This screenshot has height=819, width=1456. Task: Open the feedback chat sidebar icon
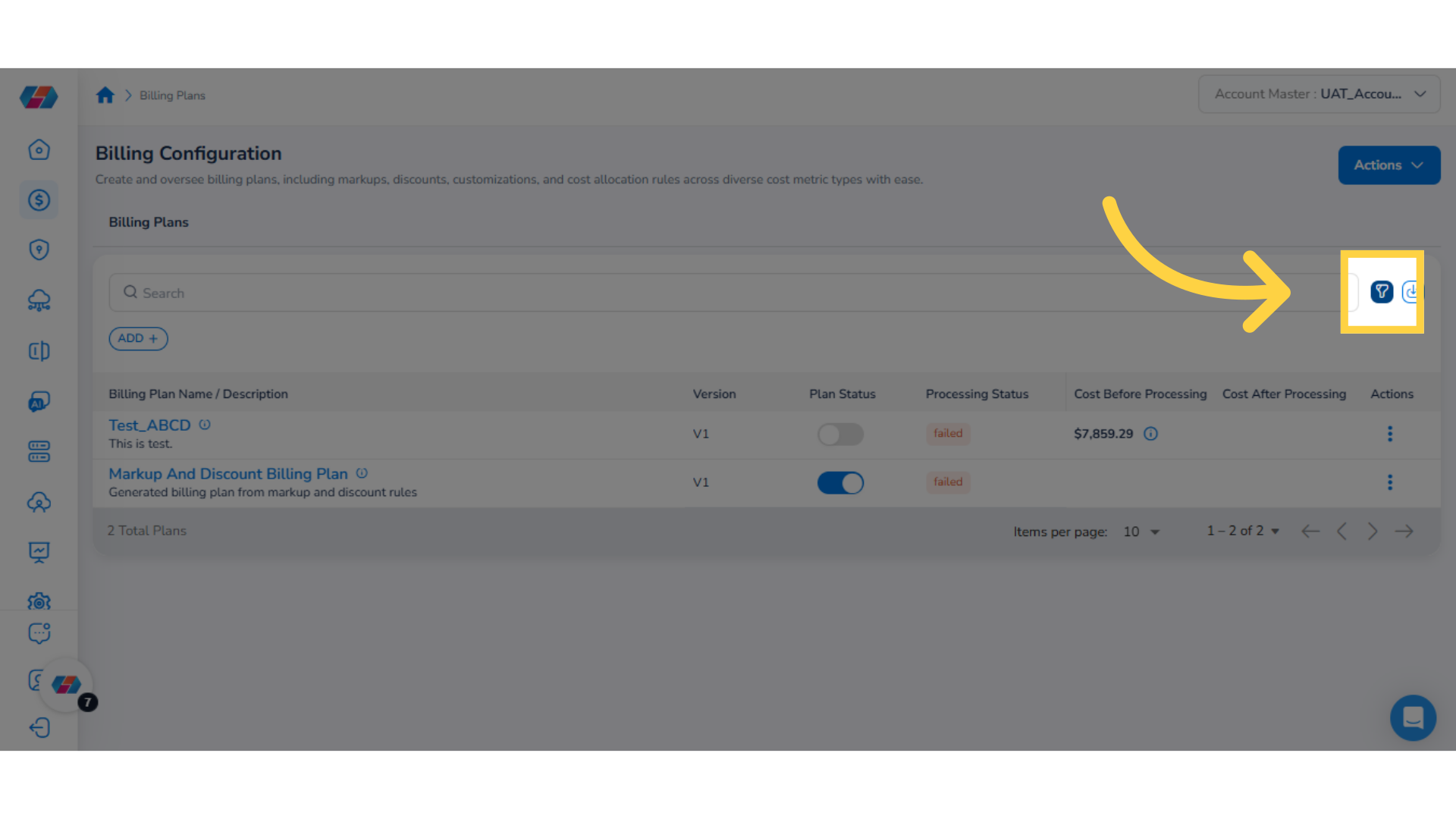click(x=39, y=633)
